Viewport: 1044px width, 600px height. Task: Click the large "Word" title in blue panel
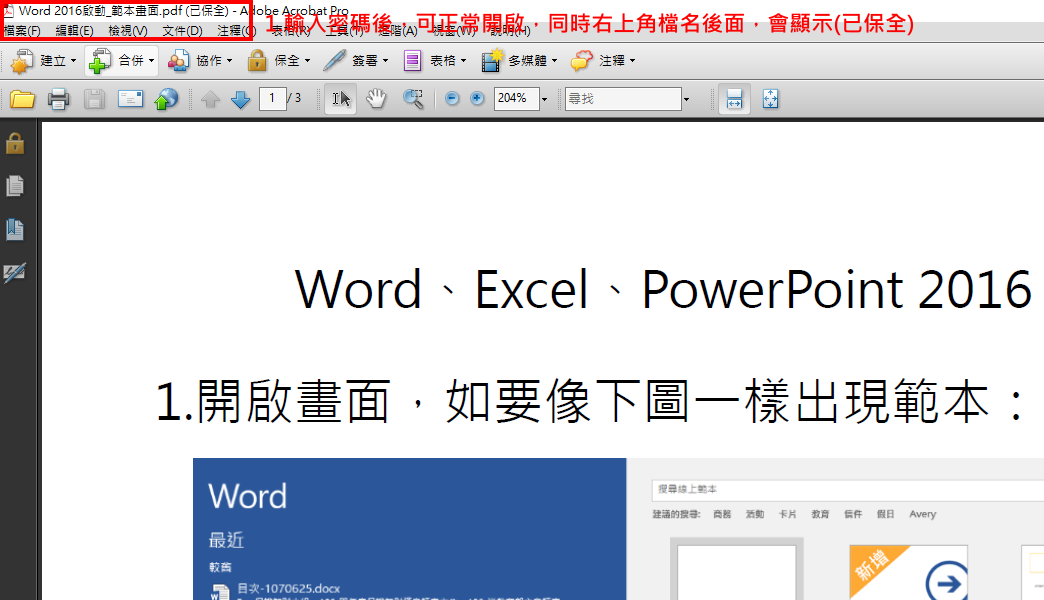pos(248,496)
